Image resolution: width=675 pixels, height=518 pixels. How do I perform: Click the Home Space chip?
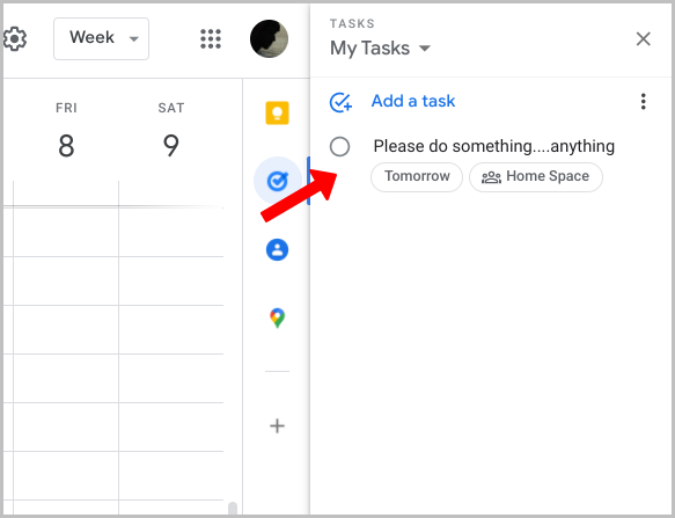coord(536,177)
